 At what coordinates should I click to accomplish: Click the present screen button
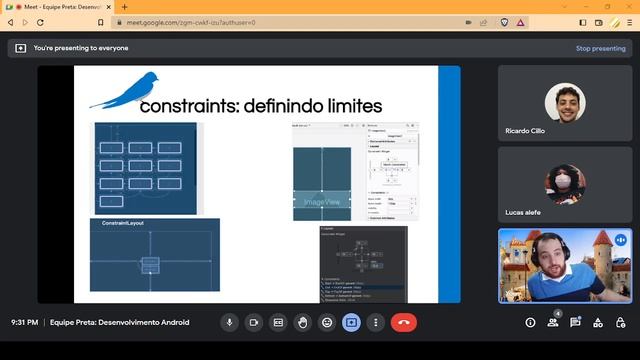click(351, 322)
